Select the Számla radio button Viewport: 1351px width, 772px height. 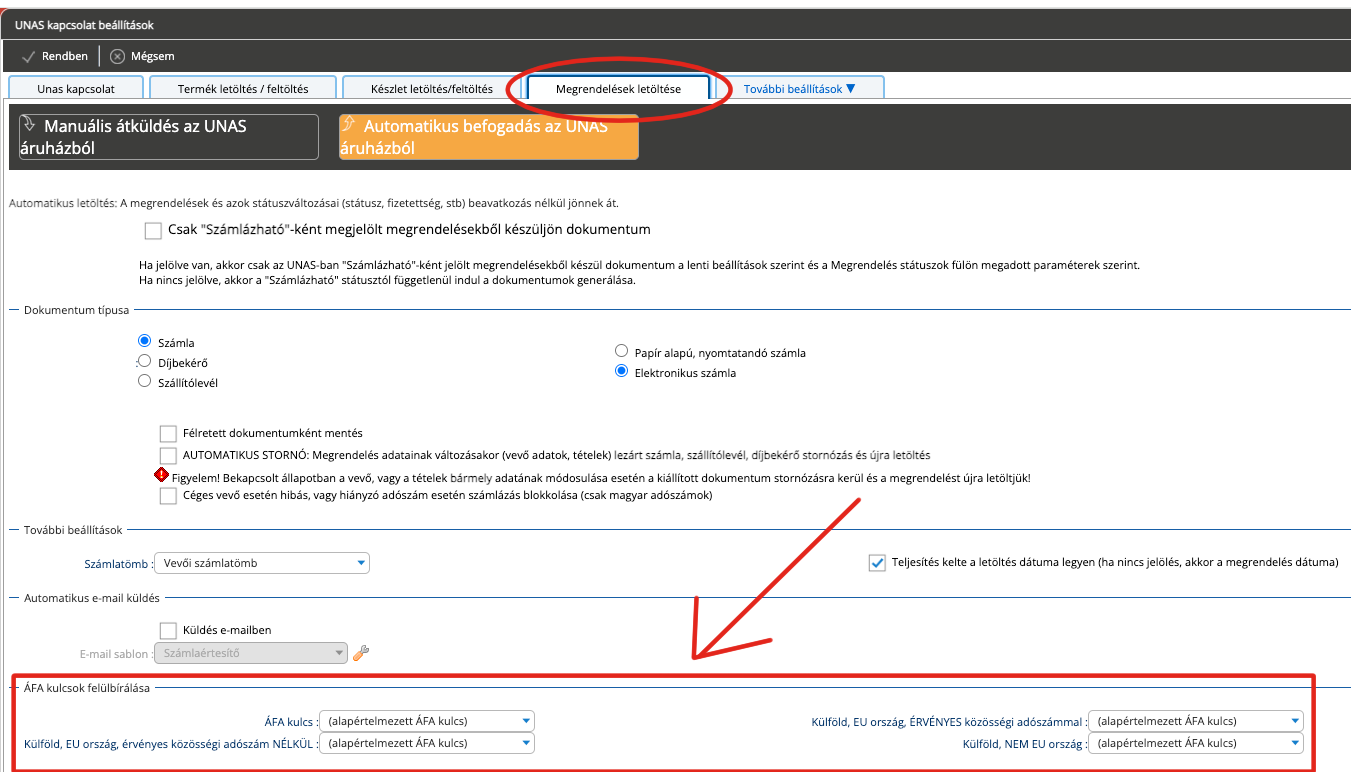(x=144, y=342)
